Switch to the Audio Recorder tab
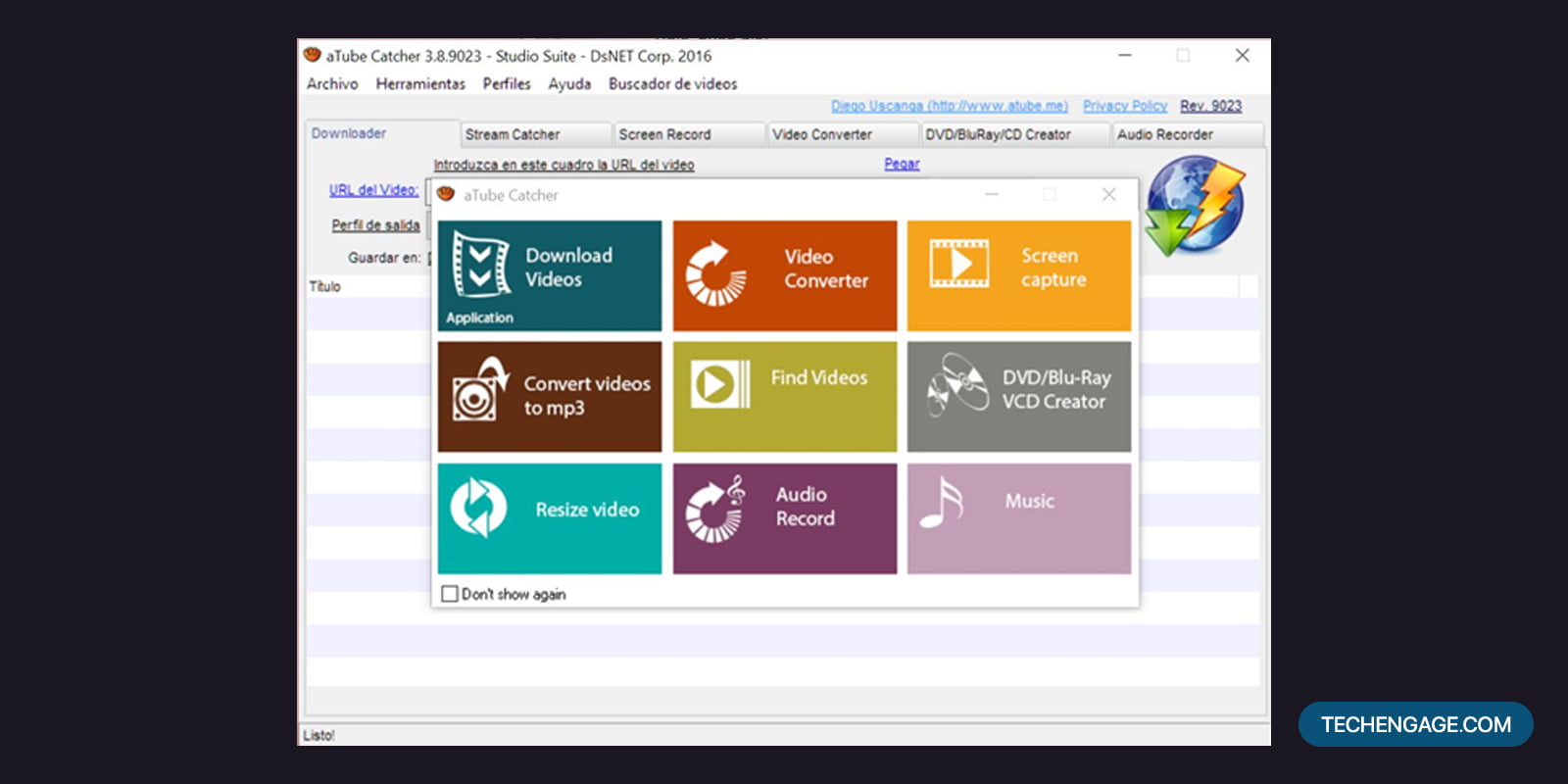The height and width of the screenshot is (784, 1568). pyautogui.click(x=1188, y=134)
